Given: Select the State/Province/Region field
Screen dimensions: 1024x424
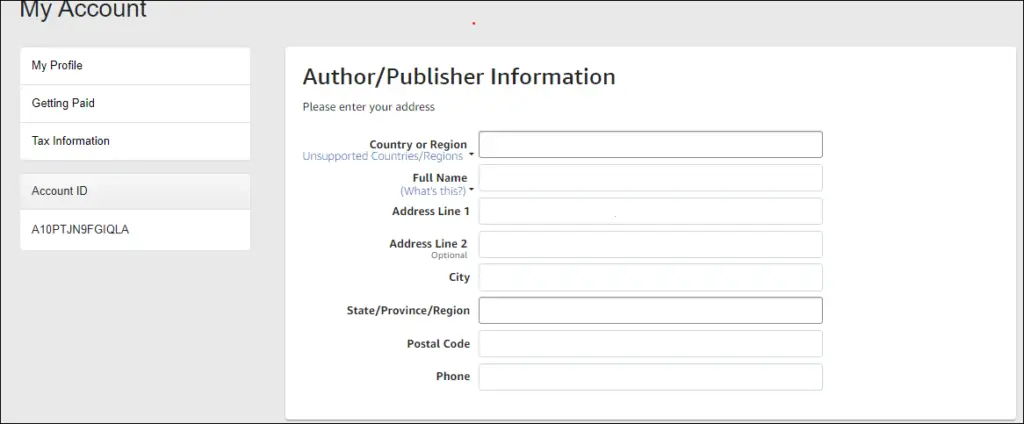Looking at the screenshot, I should [650, 310].
